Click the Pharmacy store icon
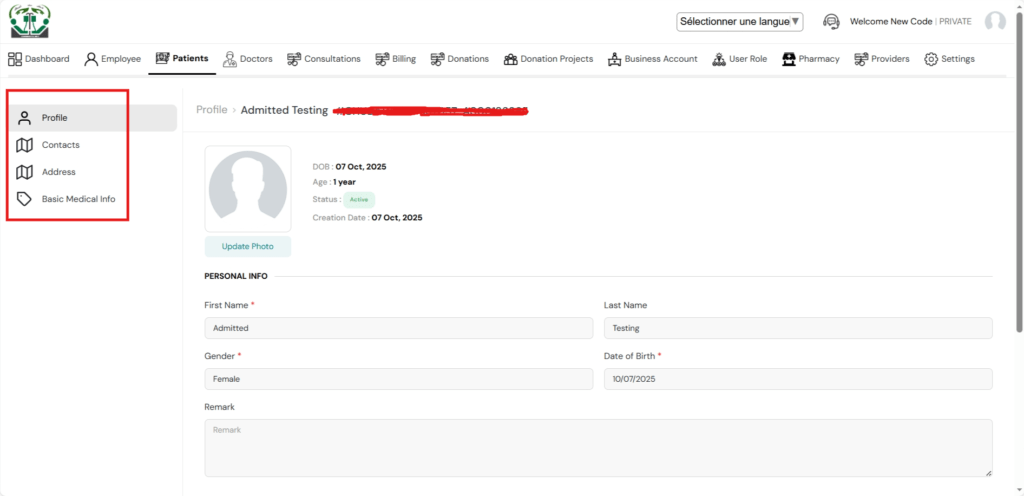1024x496 pixels. 789,59
